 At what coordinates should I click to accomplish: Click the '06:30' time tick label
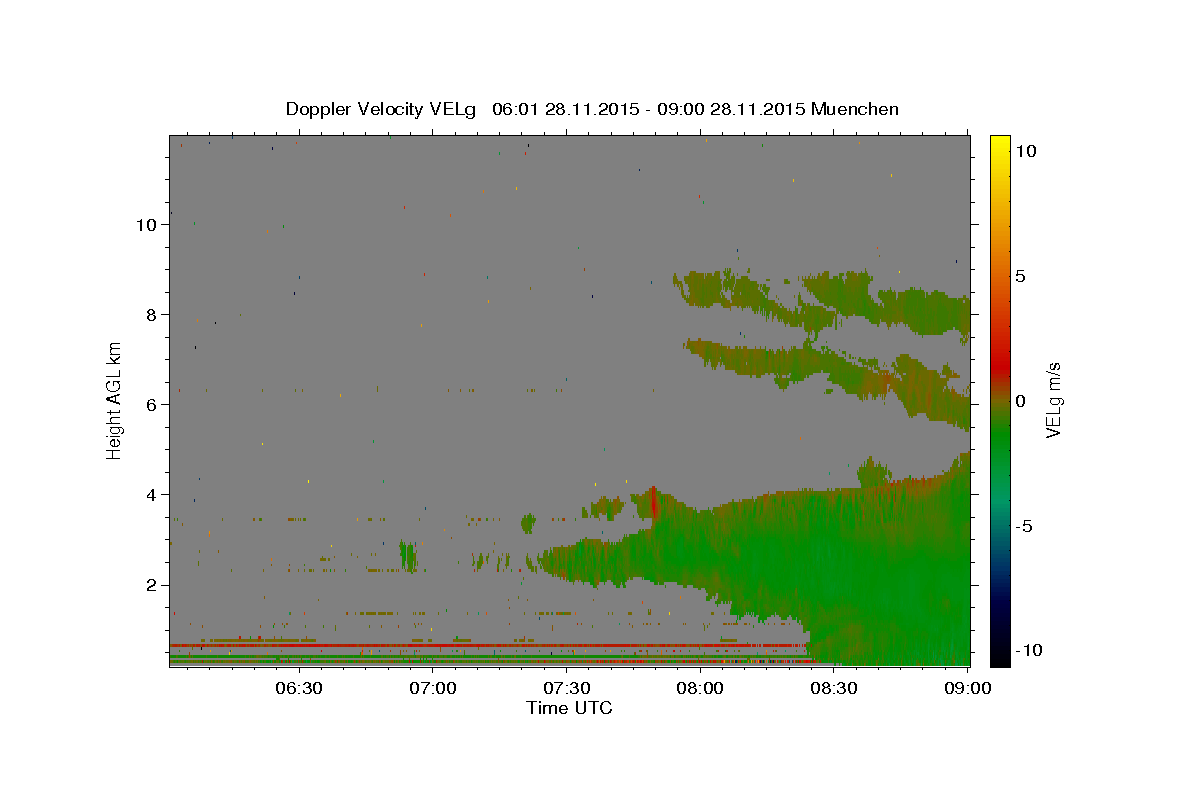(x=298, y=688)
